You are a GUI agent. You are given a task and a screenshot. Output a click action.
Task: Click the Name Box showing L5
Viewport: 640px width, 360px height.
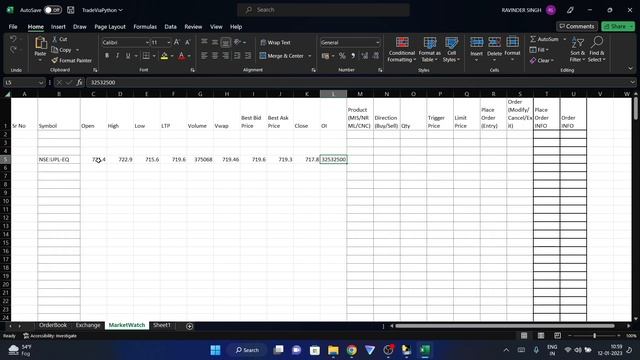[x=23, y=82]
